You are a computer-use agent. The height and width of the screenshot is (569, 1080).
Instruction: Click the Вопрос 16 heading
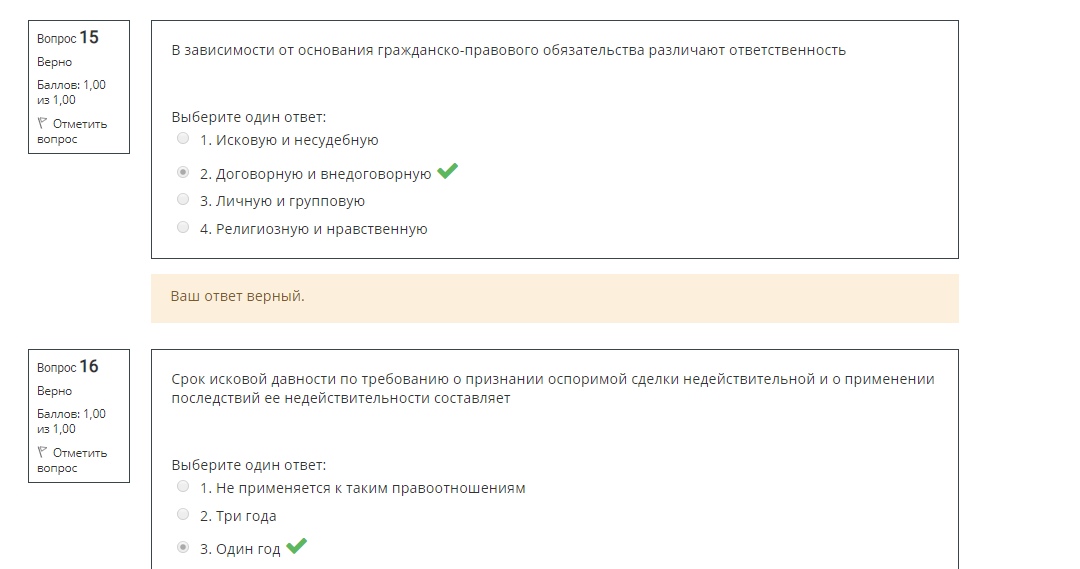point(68,366)
